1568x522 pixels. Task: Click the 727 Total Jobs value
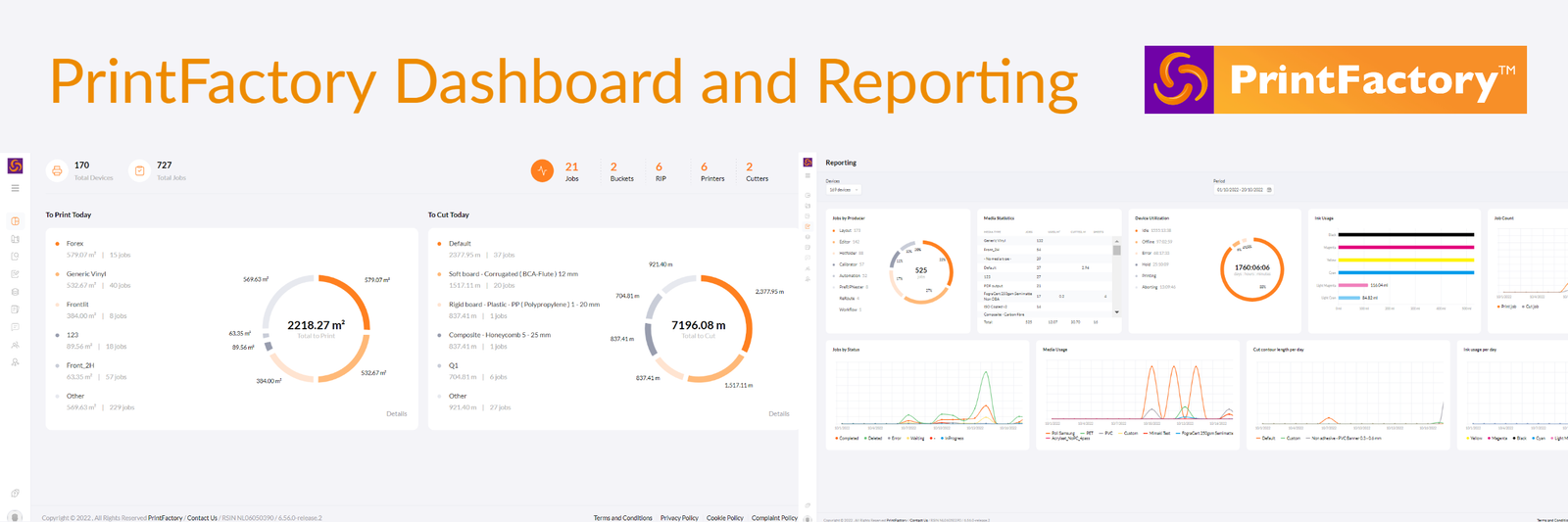tap(164, 166)
